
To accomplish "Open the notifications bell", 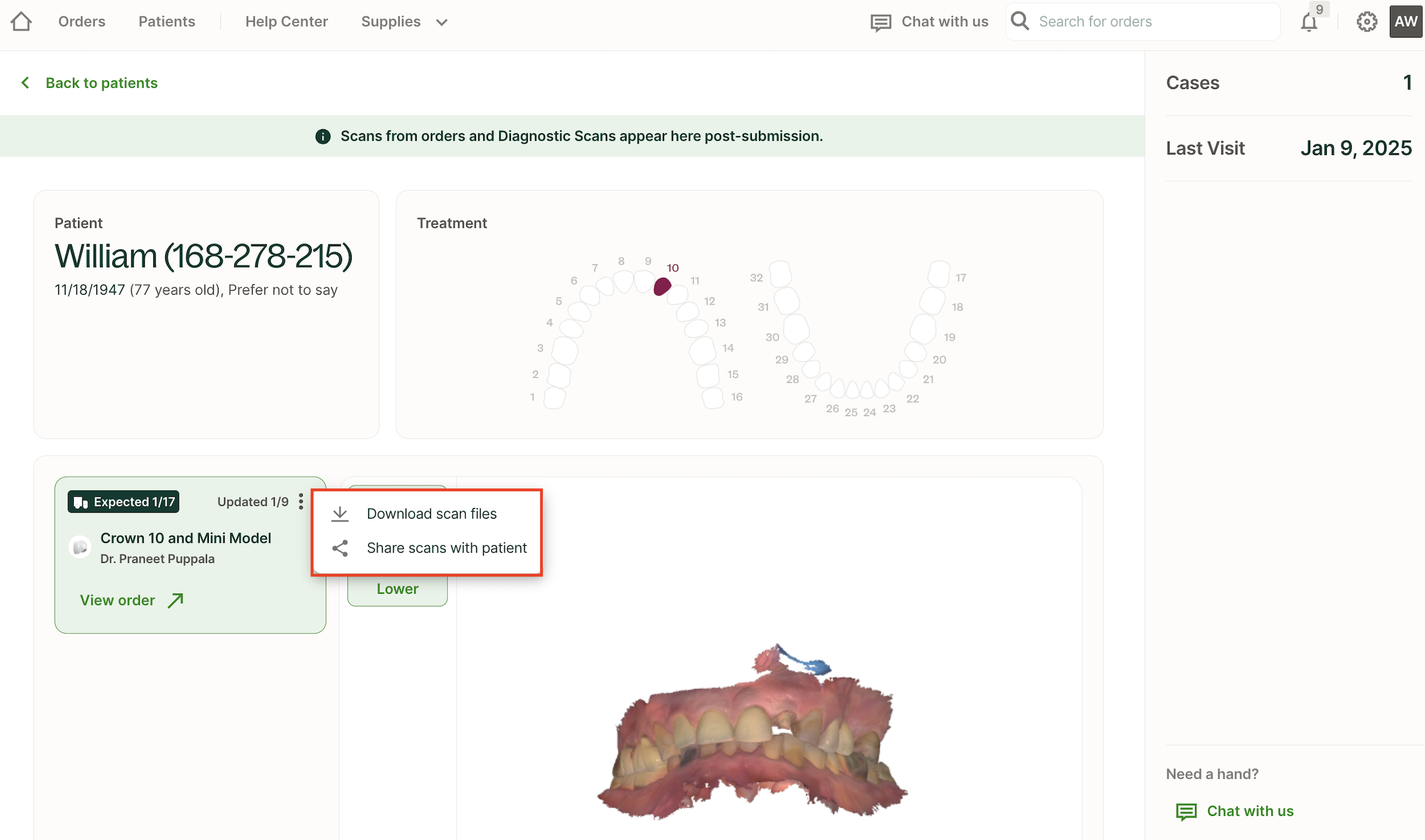I will pyautogui.click(x=1308, y=22).
